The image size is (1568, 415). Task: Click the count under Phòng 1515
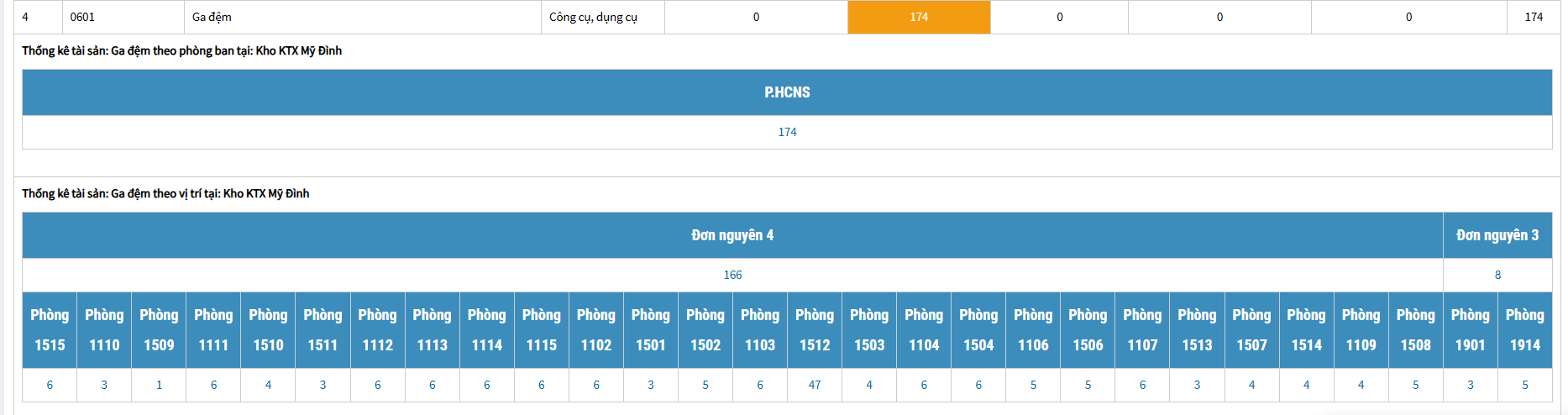pyautogui.click(x=50, y=385)
